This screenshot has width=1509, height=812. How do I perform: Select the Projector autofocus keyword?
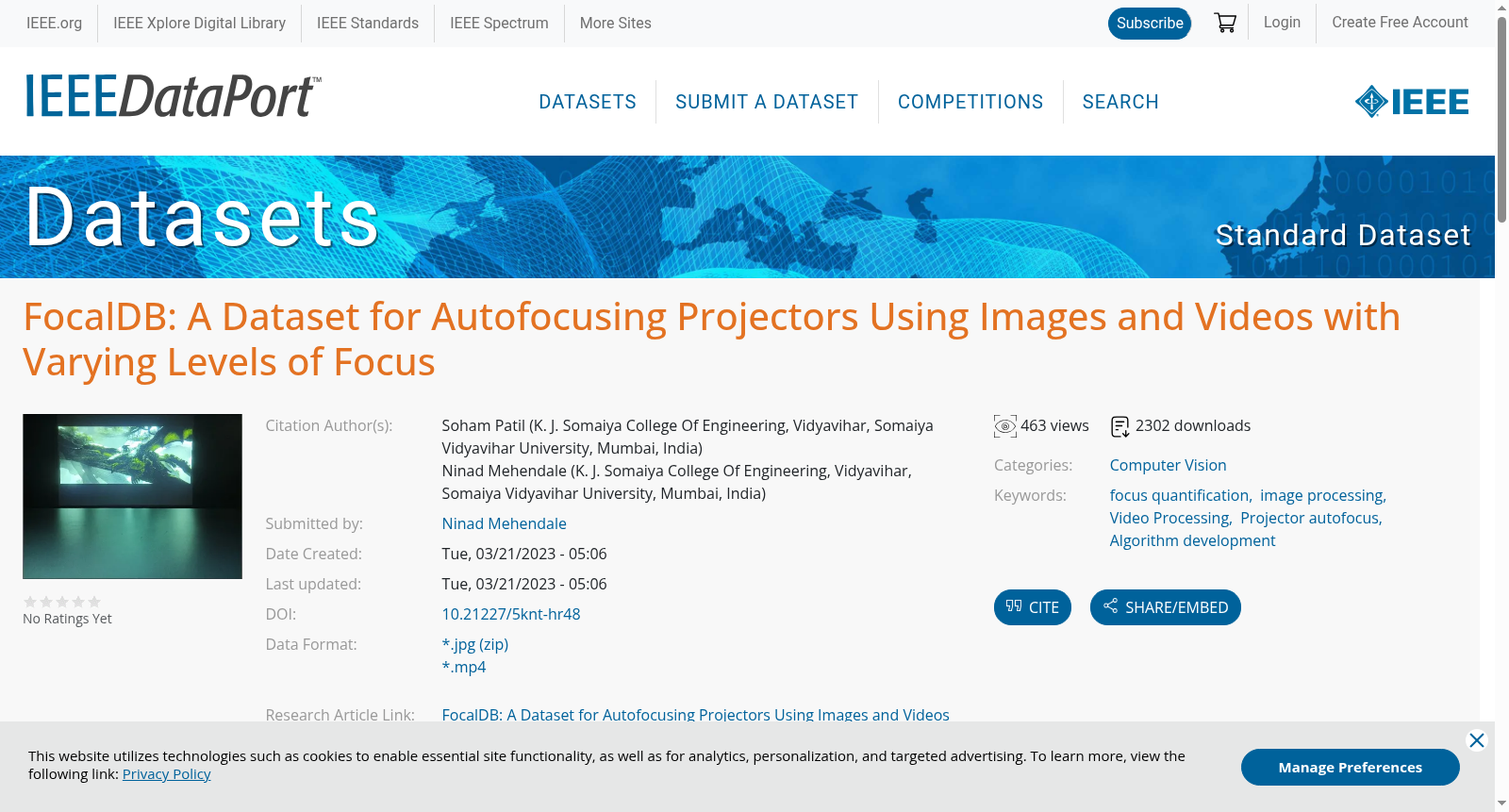tap(1310, 518)
